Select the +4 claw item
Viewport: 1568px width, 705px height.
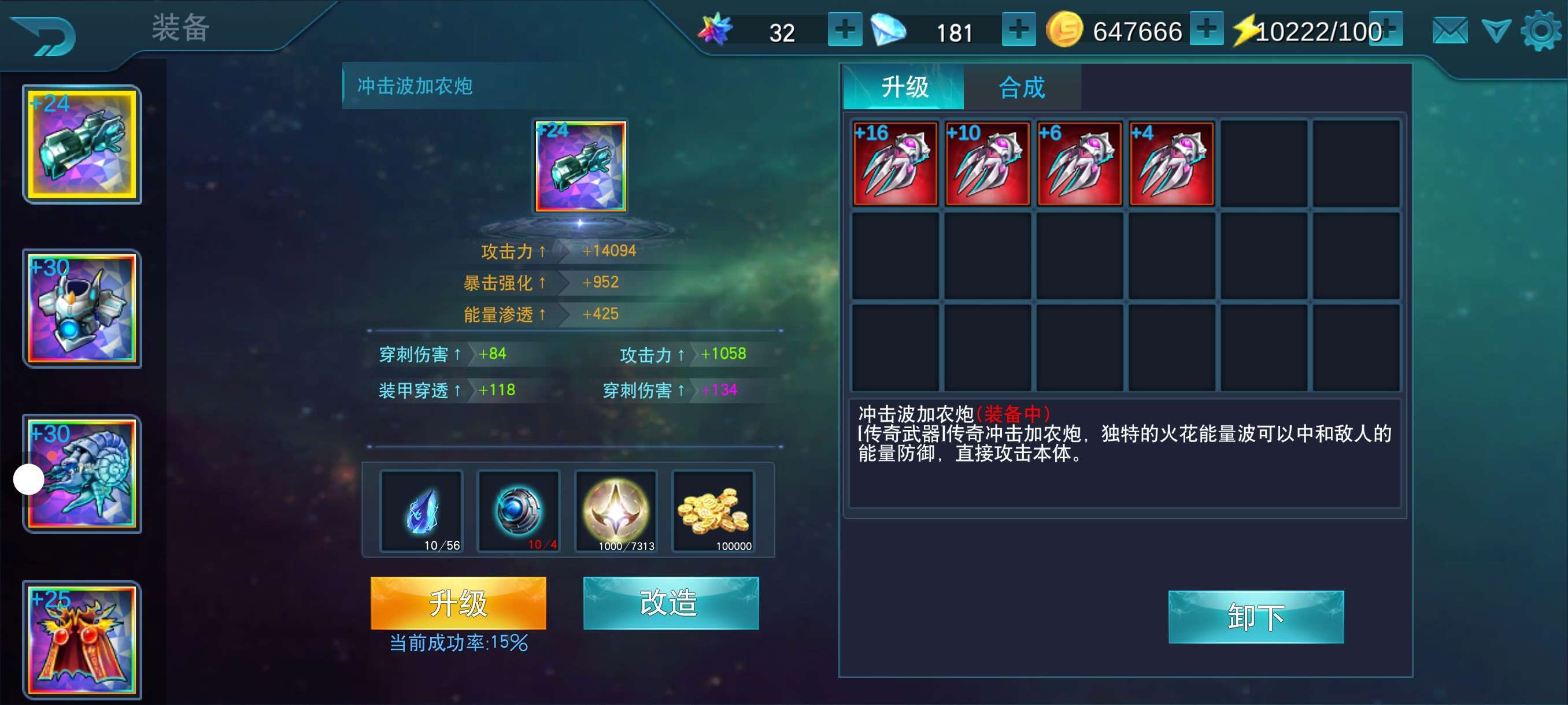1172,164
